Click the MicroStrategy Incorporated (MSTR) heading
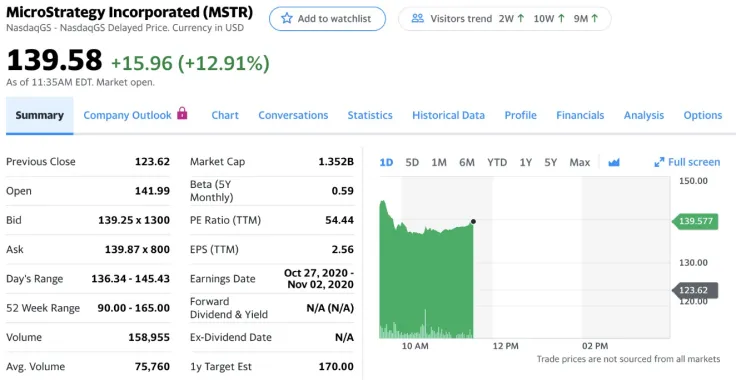This screenshot has height=380, width=736. point(129,12)
